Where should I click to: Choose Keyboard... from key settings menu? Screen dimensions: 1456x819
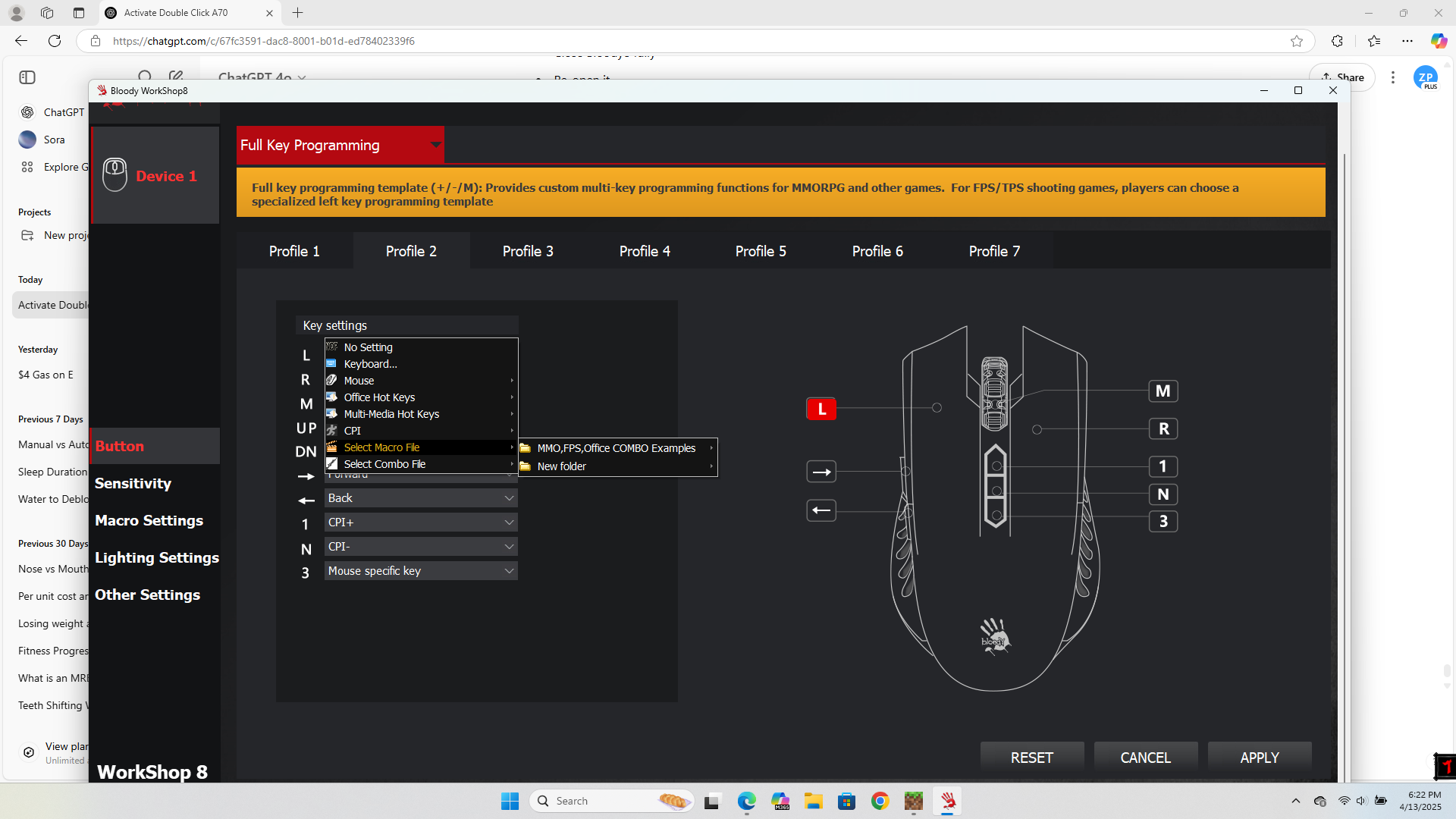click(370, 364)
